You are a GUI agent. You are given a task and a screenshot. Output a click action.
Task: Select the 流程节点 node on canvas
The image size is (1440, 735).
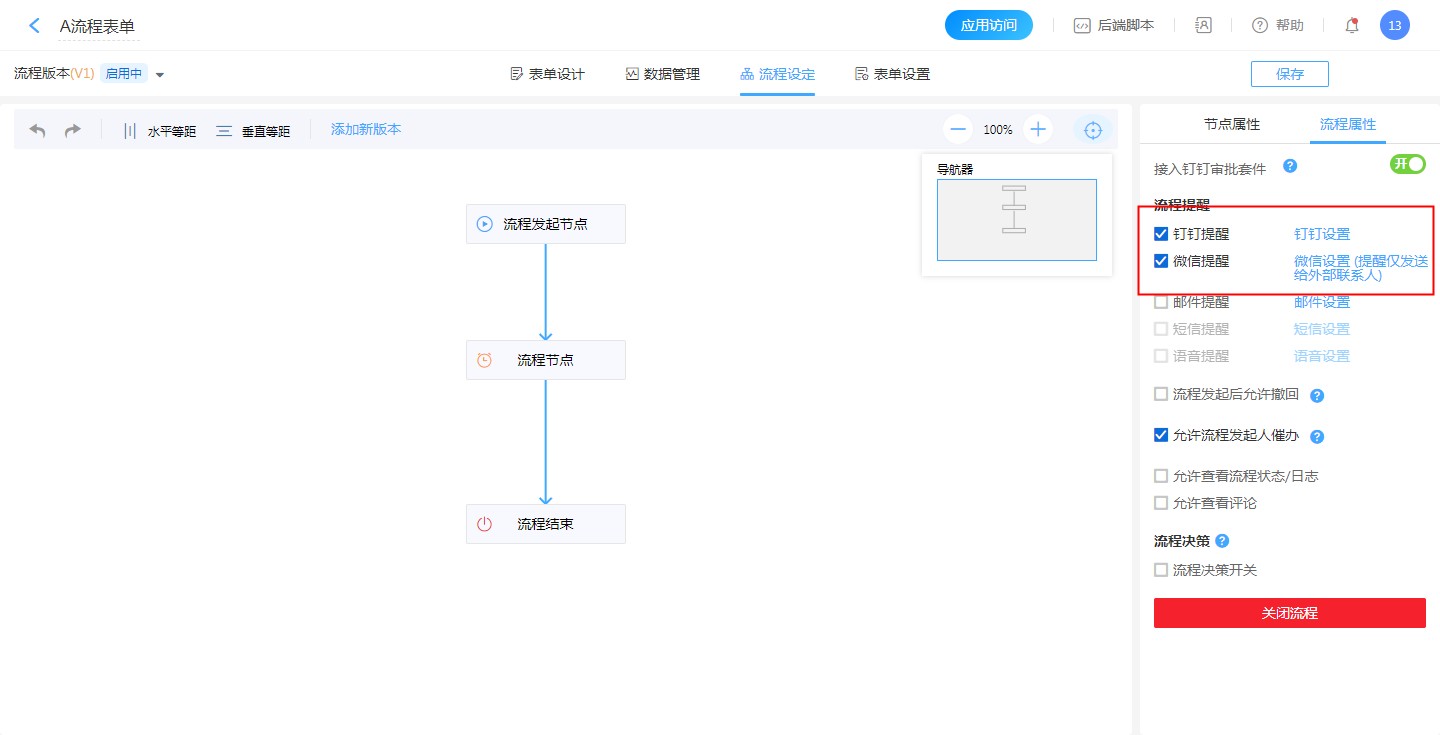545,360
